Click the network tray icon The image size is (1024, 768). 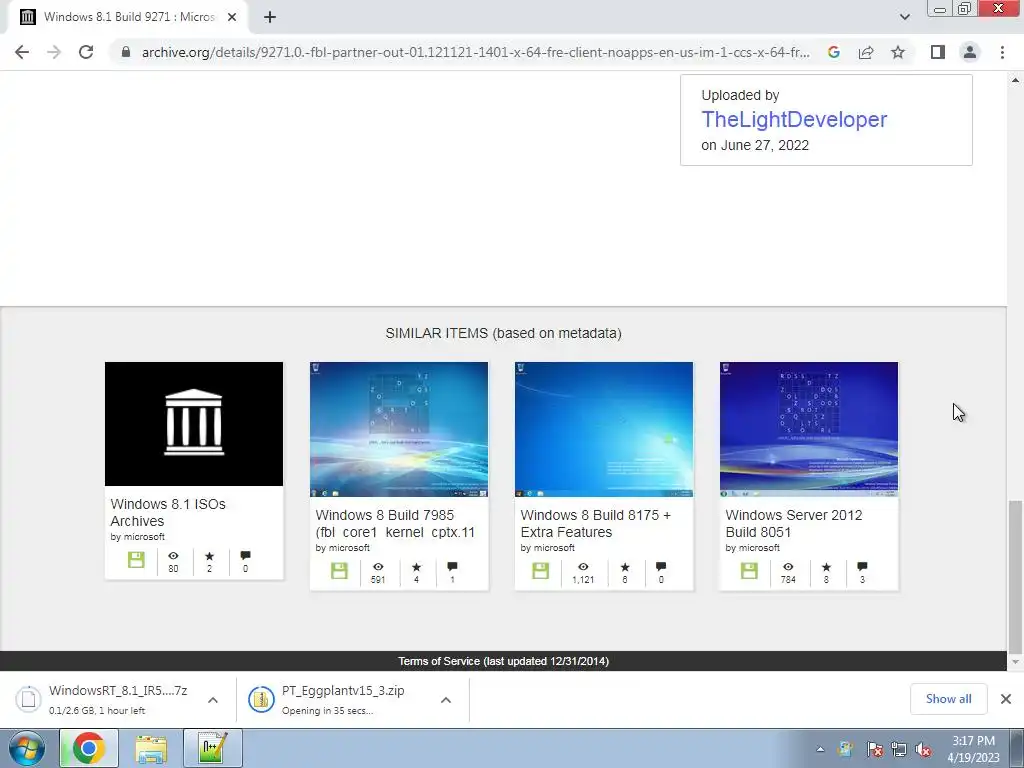(898, 750)
